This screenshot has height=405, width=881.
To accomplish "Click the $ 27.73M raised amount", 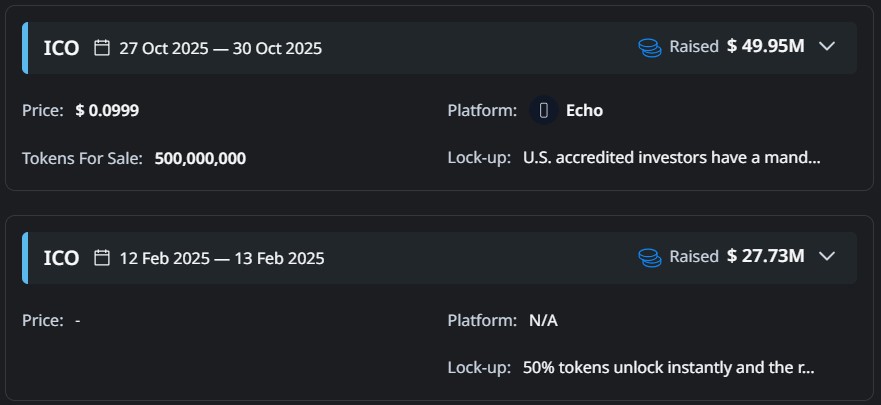I will pyautogui.click(x=765, y=256).
